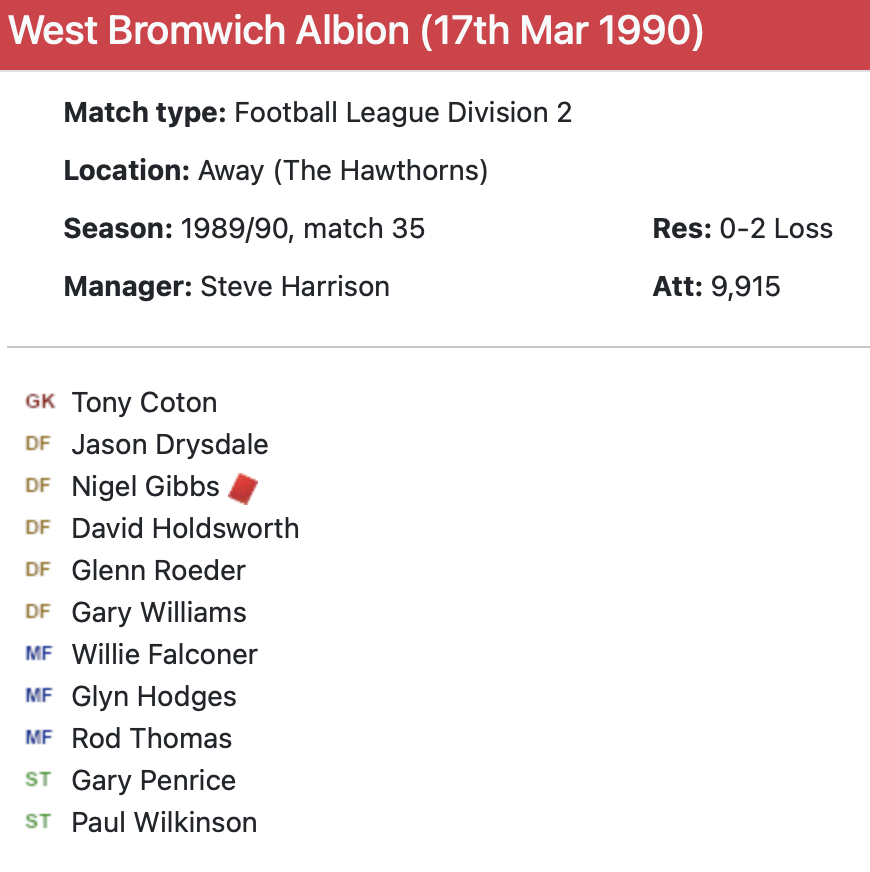
Task: Open Nigel Gibbs player name
Action: pos(145,487)
